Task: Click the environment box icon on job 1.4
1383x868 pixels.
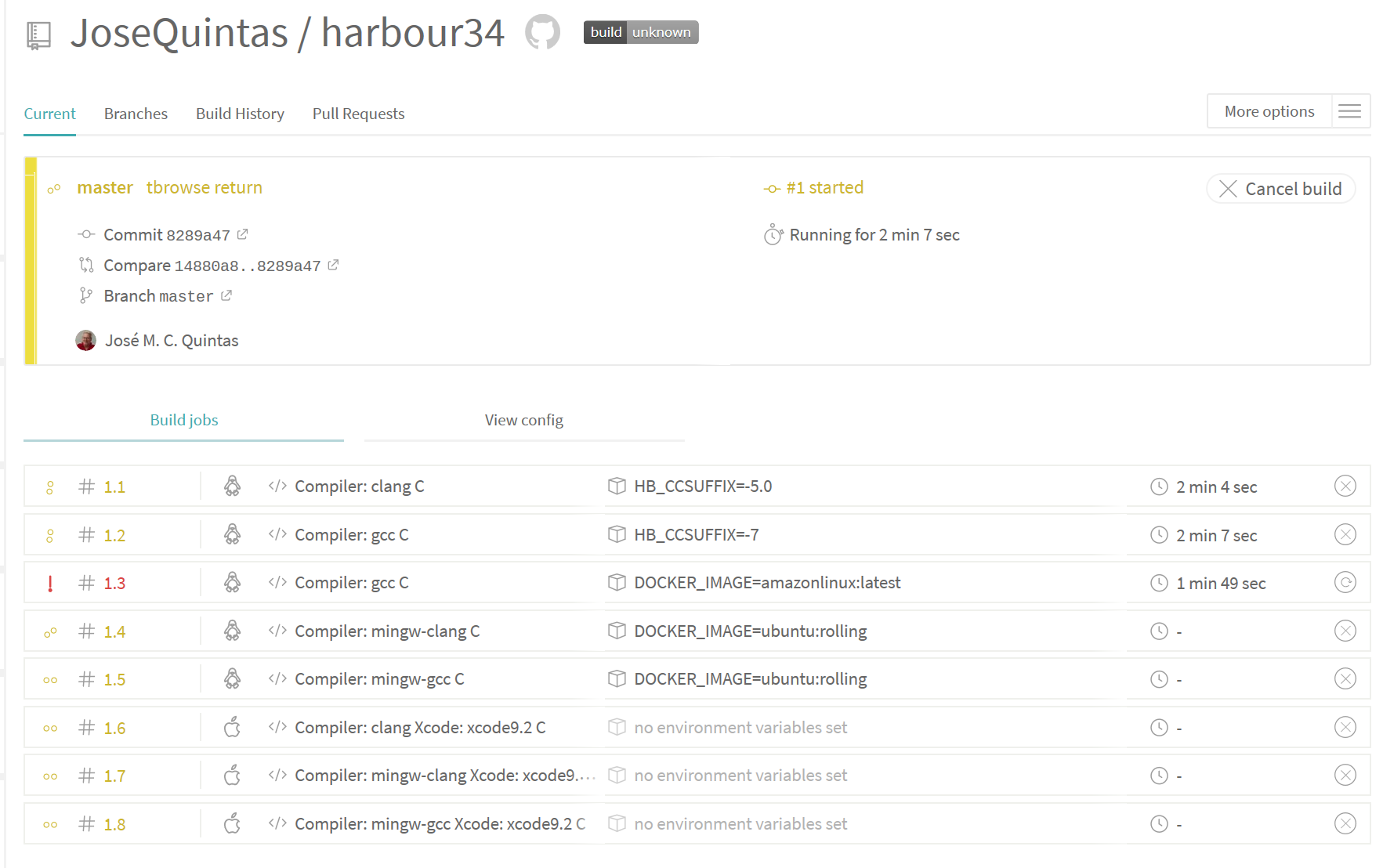Action: 617,631
